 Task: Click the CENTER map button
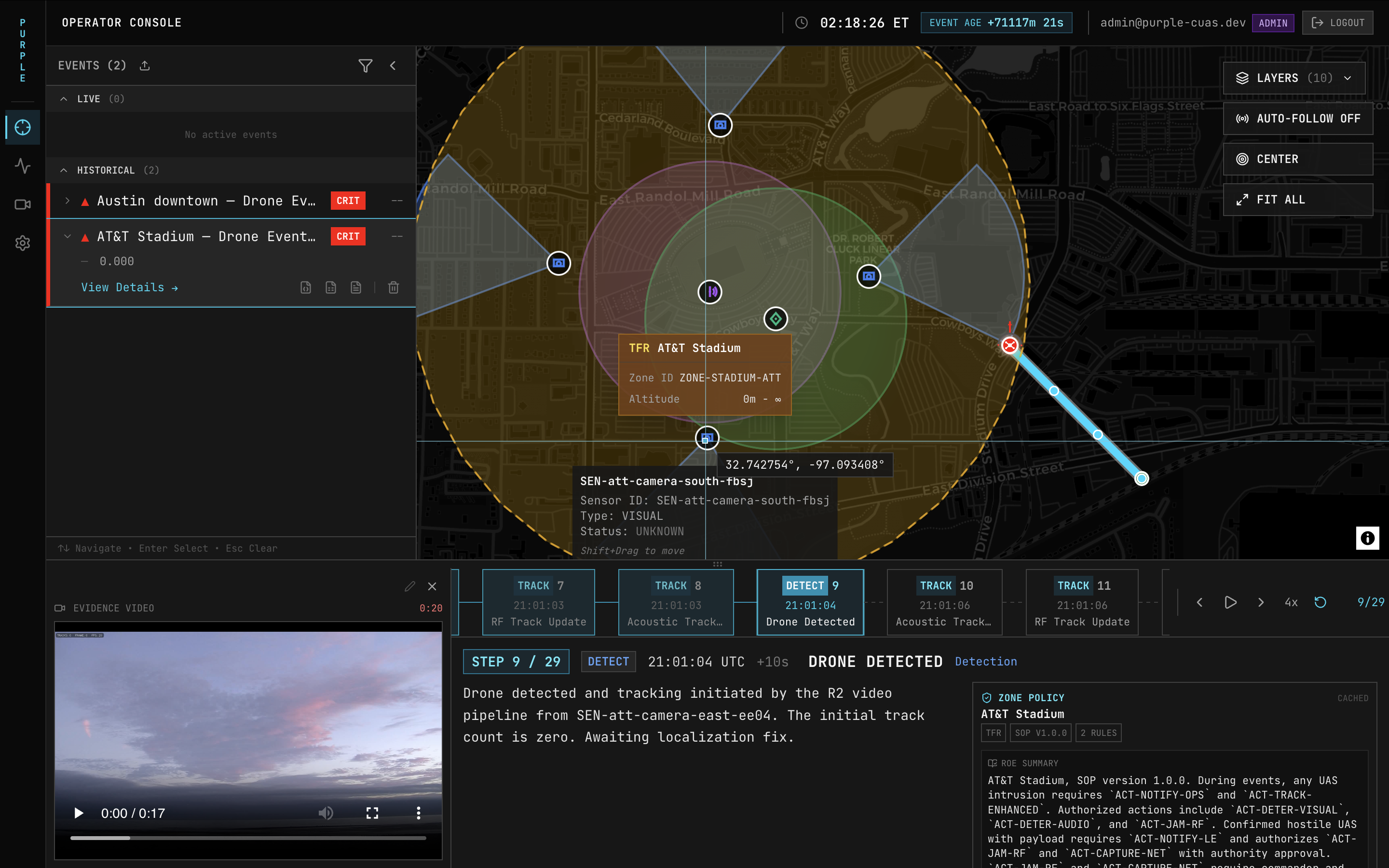tap(1298, 159)
